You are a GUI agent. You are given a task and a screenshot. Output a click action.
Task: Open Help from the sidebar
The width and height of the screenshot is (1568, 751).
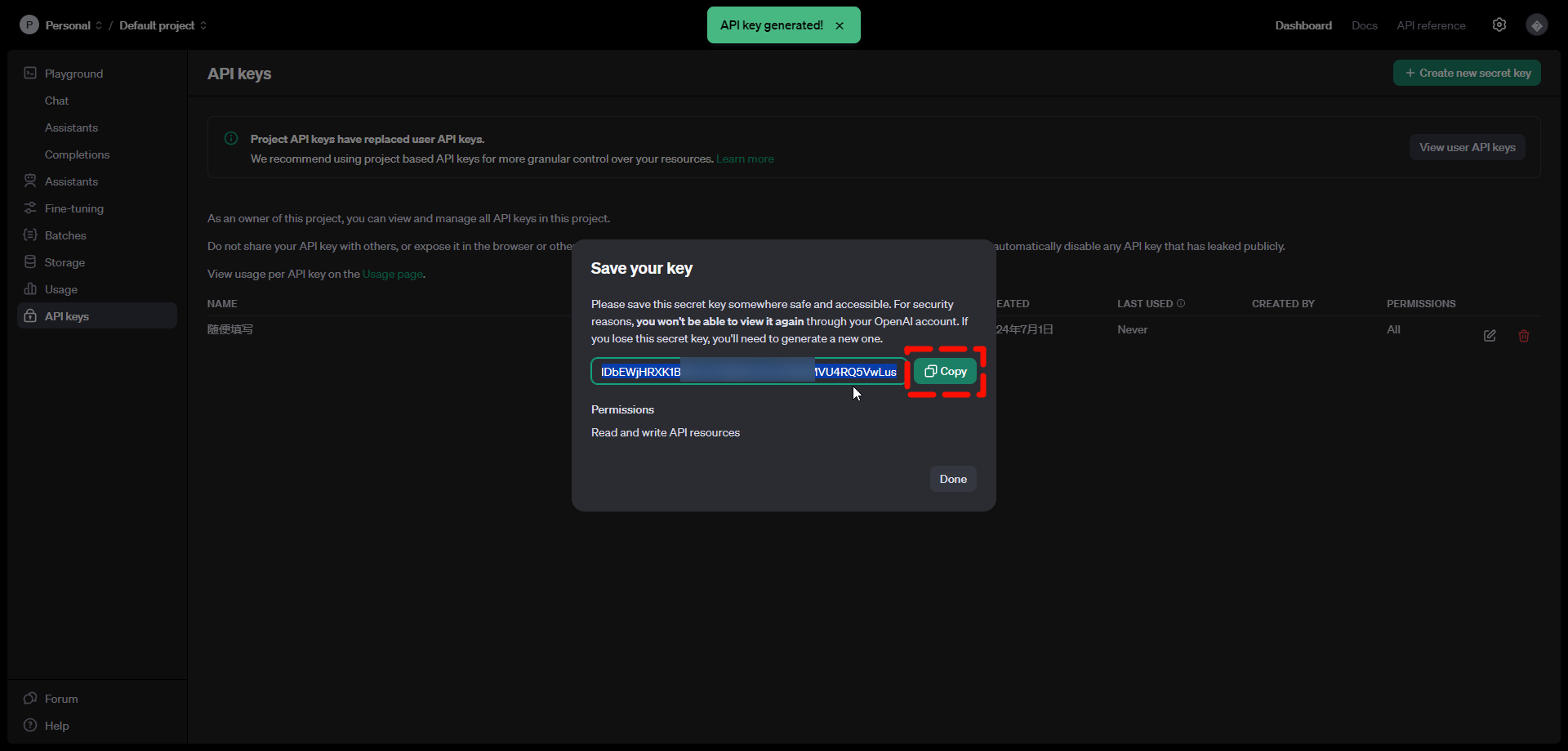click(55, 726)
